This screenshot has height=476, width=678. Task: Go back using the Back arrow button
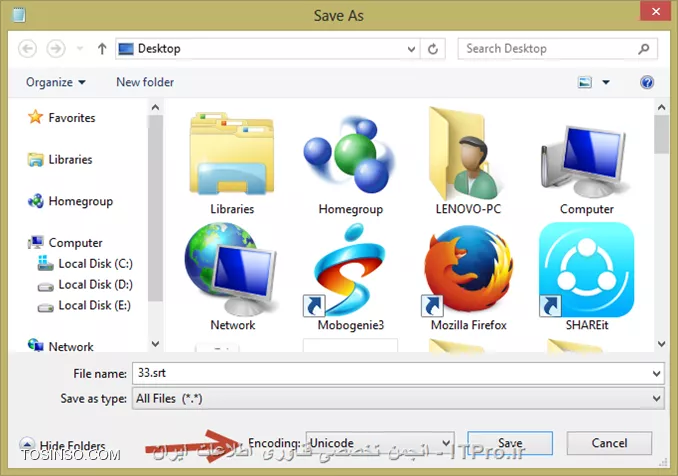click(x=27, y=49)
